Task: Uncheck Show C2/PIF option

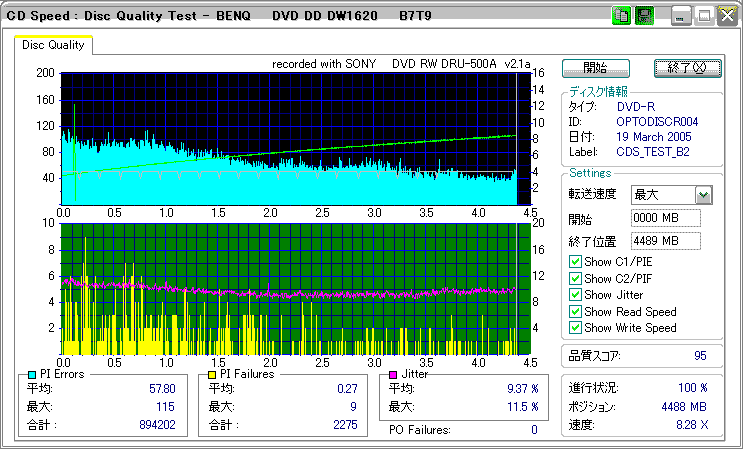Action: click(x=575, y=279)
